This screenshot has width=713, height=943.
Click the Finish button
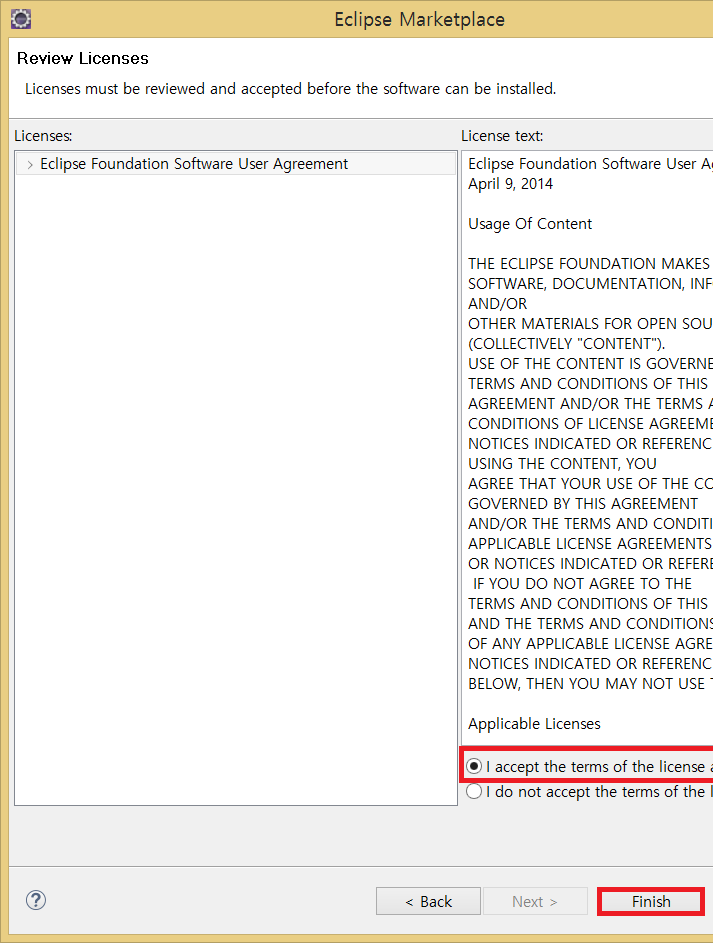[651, 902]
